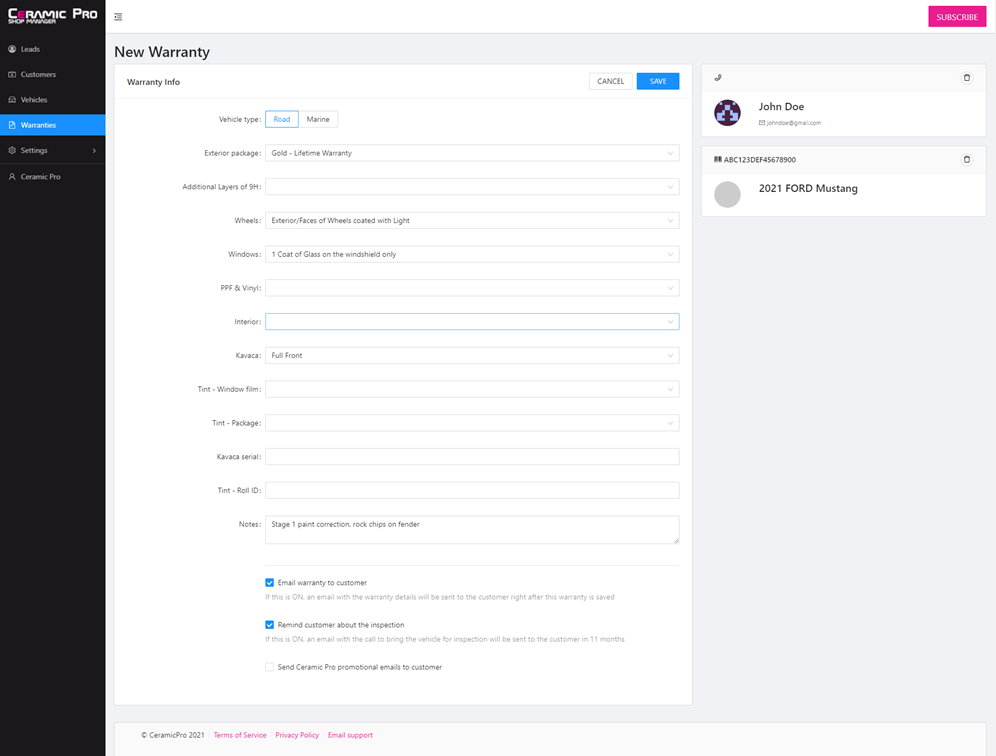The width and height of the screenshot is (996, 756).
Task: Click the Ceramic Pro Shop Manager logo
Action: click(x=53, y=16)
